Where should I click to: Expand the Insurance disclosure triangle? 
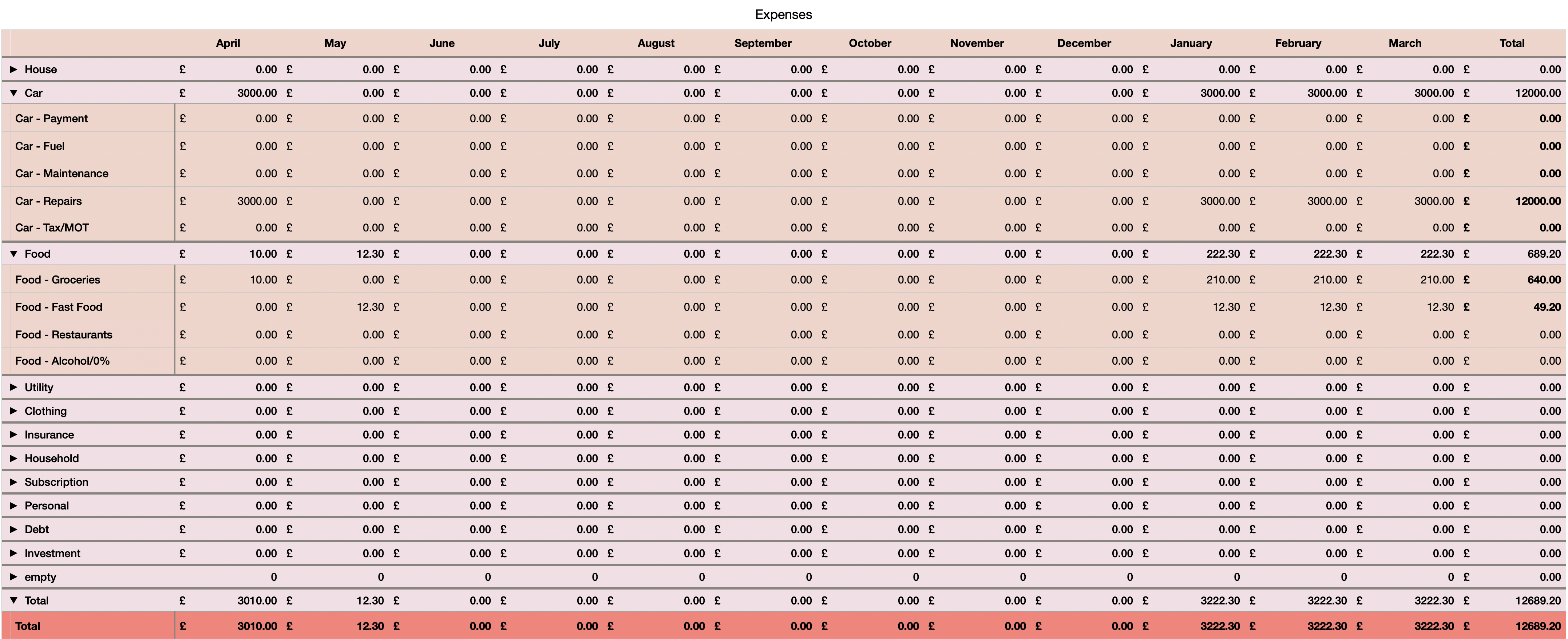13,434
